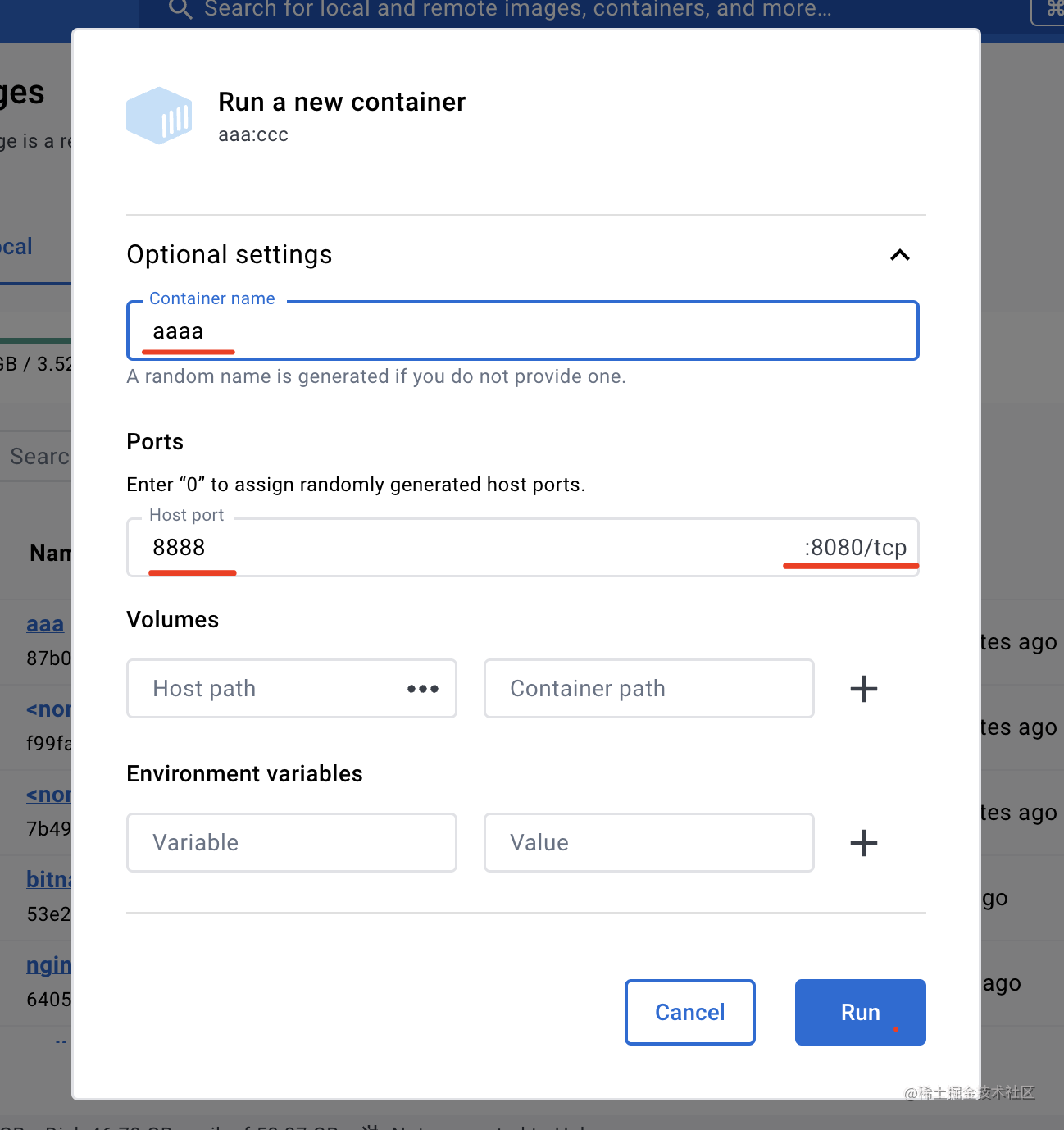Browse host path with three-dots icon
Viewport: 1064px width, 1130px height.
pos(423,689)
